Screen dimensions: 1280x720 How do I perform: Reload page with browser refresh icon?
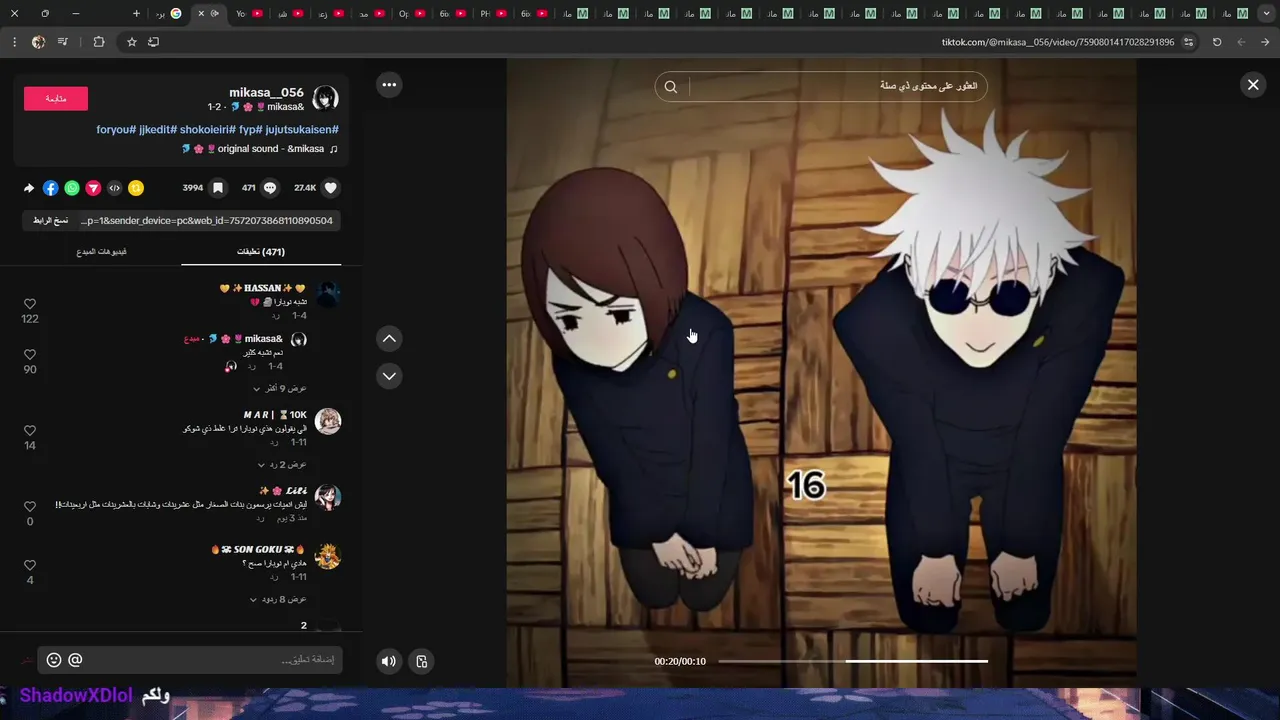(x=1217, y=42)
